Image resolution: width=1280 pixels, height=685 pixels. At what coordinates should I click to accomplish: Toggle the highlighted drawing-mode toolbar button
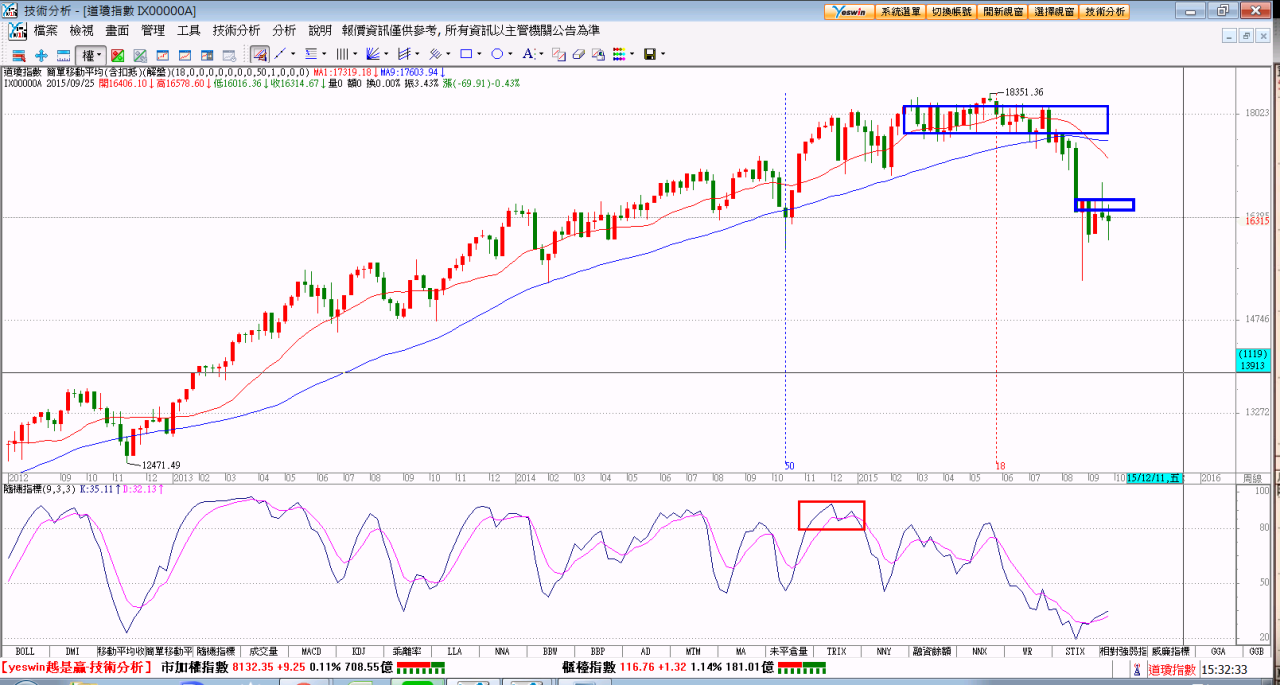[259, 54]
